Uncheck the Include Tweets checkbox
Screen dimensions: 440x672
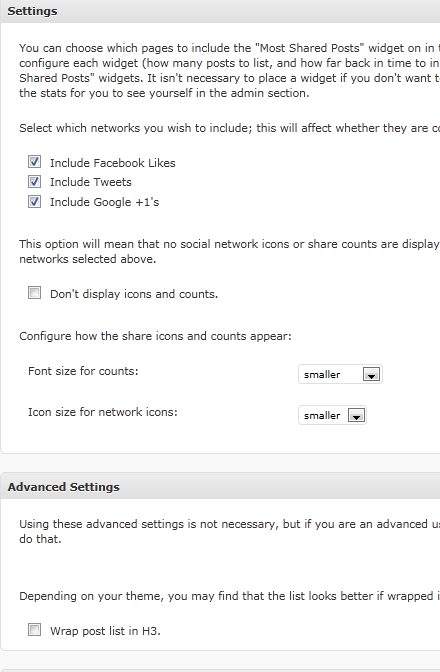[x=34, y=181]
